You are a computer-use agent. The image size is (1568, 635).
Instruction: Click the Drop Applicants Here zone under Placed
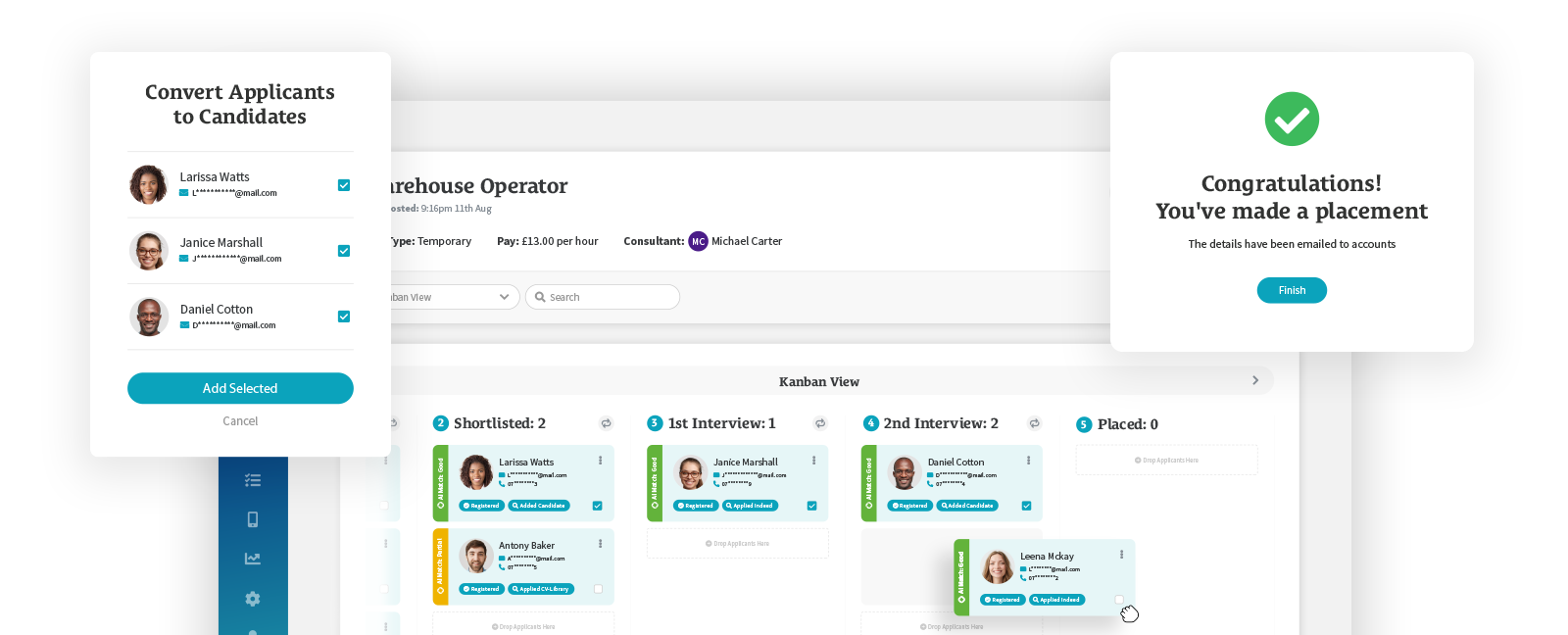tap(1166, 460)
